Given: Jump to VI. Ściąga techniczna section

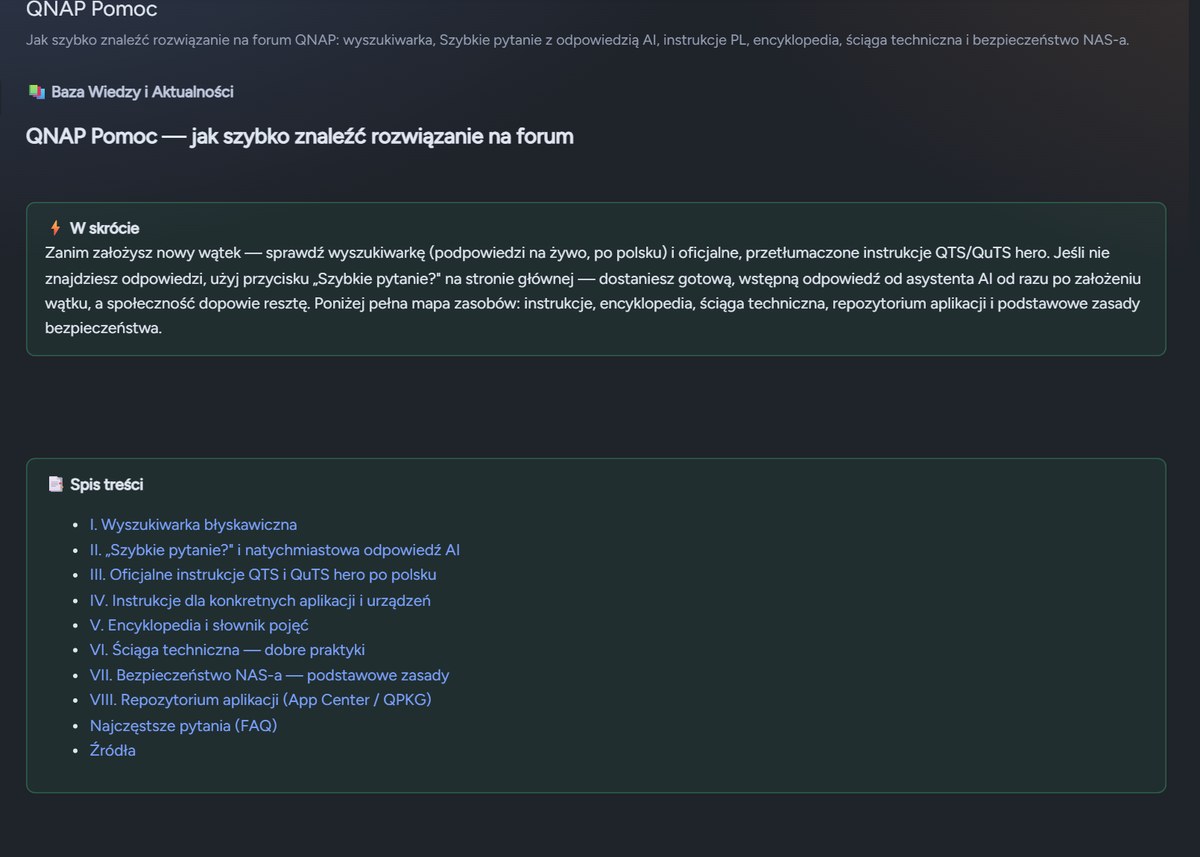Looking at the screenshot, I should point(227,649).
